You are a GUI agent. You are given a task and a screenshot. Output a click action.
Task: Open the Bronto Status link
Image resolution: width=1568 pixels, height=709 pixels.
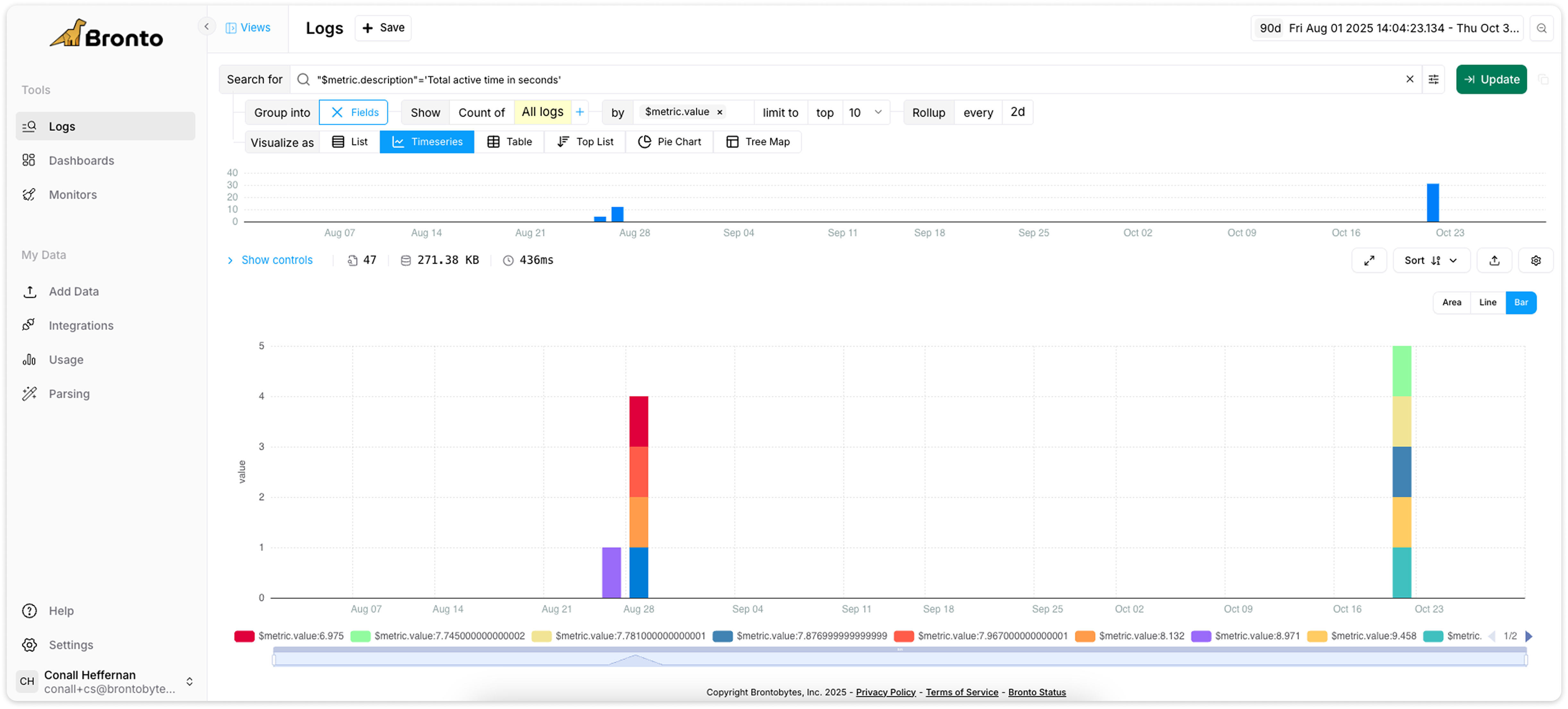coord(1037,692)
